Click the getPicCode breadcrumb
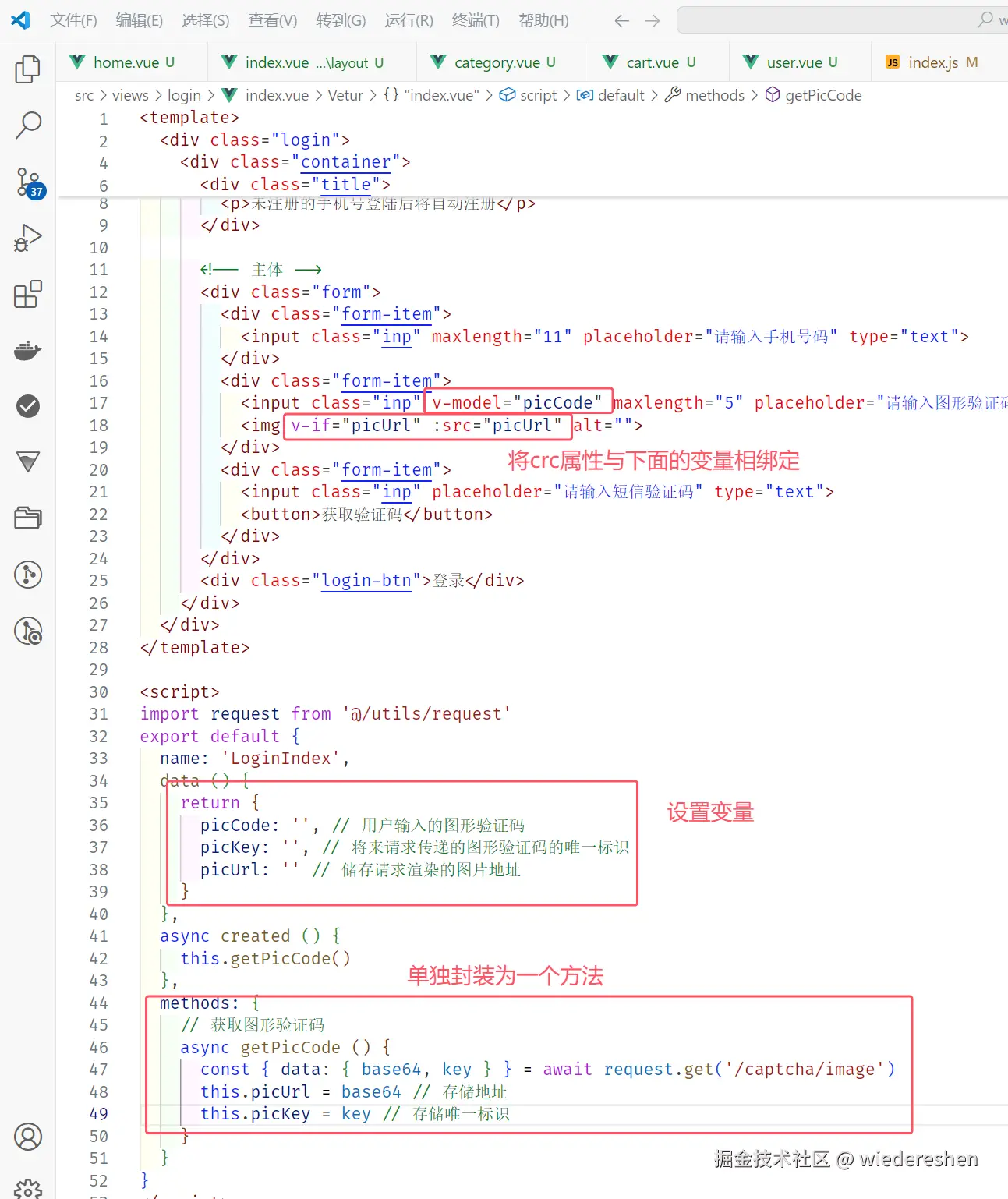The width and height of the screenshot is (1008, 1199). point(814,95)
